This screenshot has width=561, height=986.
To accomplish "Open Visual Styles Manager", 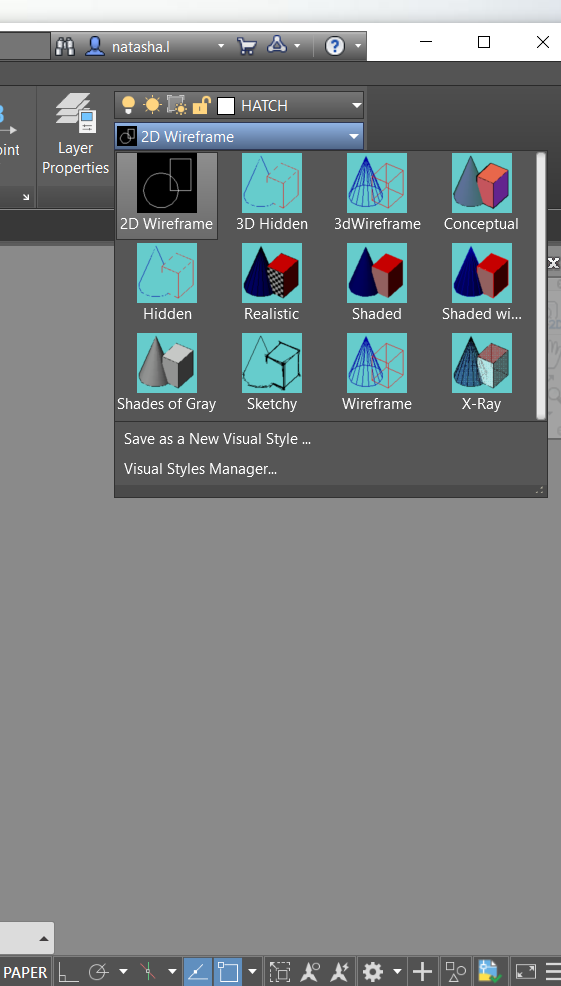I will pos(200,469).
